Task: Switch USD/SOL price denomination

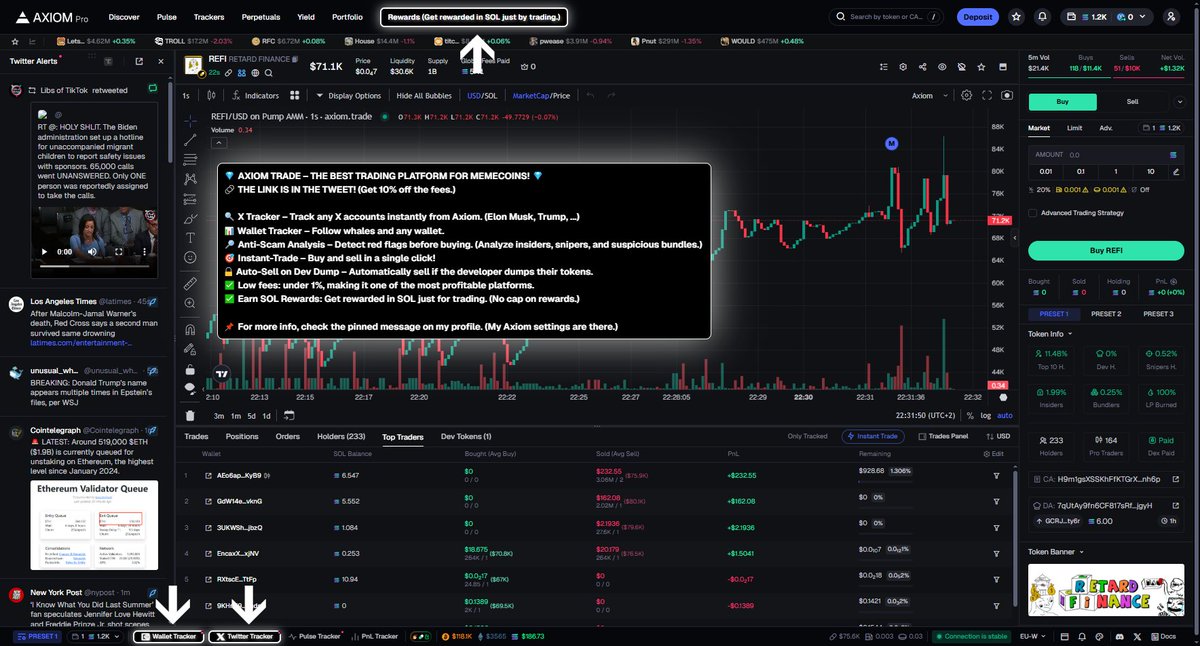Action: (482, 96)
